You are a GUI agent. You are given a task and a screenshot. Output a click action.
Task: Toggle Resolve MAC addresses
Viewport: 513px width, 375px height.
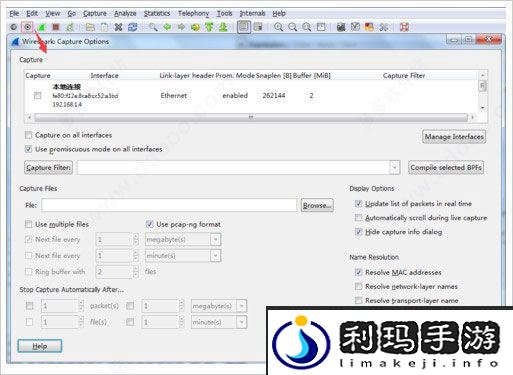(358, 272)
